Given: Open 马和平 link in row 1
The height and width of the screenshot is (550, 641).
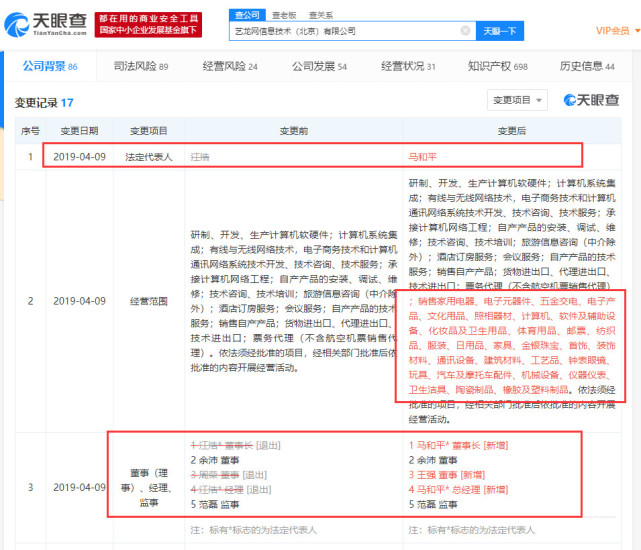Looking at the screenshot, I should click(x=422, y=157).
